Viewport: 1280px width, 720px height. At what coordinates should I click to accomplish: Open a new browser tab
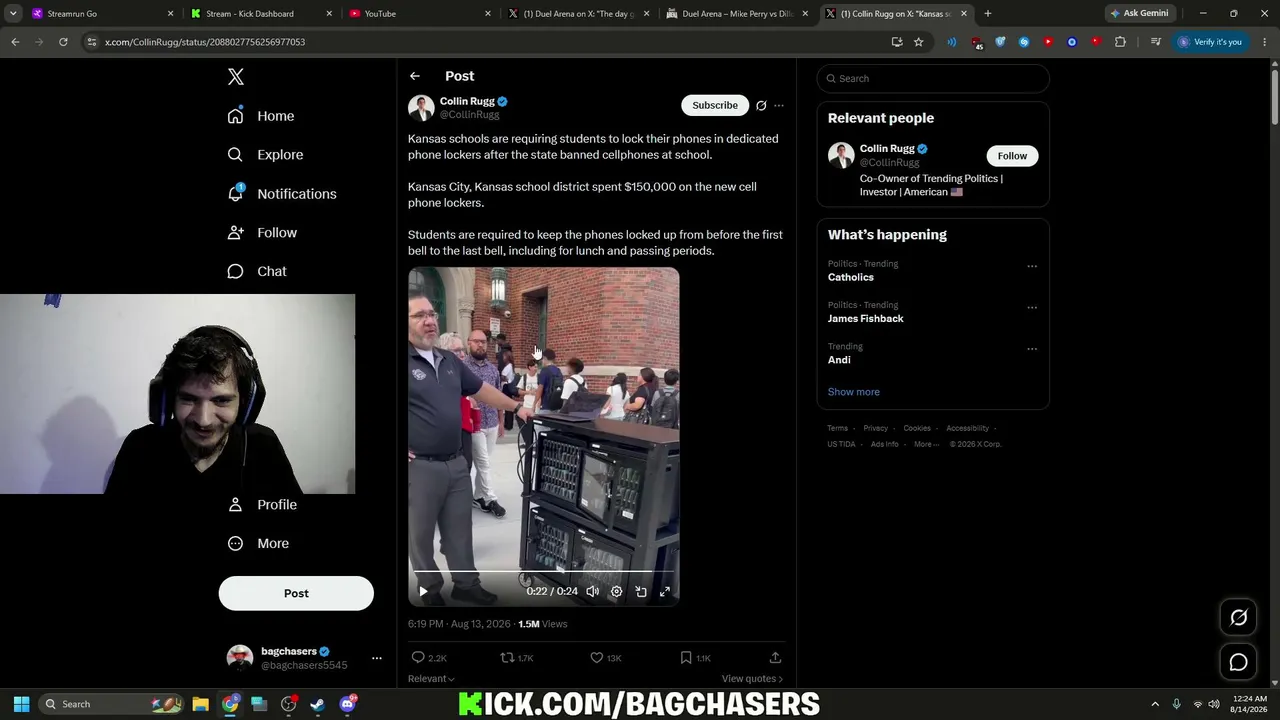click(988, 14)
